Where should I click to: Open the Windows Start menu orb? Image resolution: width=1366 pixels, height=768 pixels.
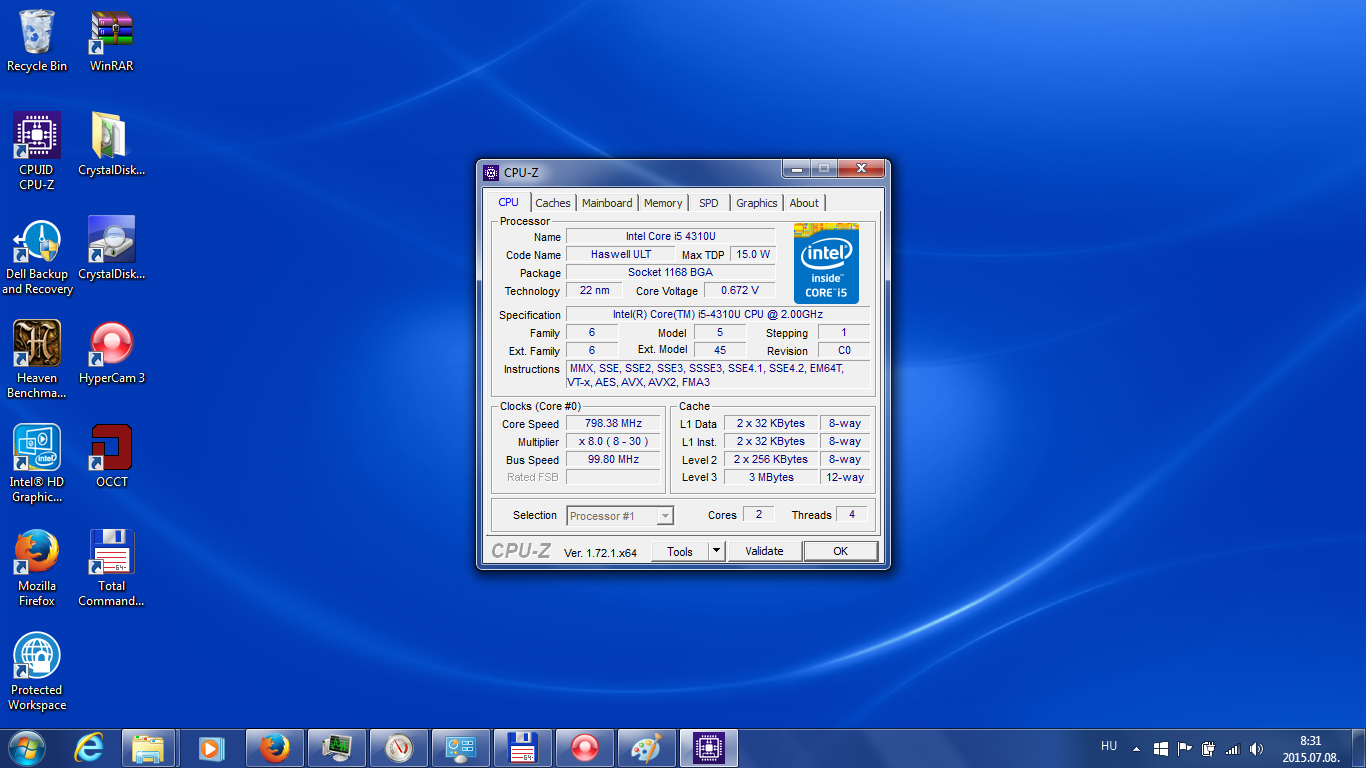pos(26,748)
